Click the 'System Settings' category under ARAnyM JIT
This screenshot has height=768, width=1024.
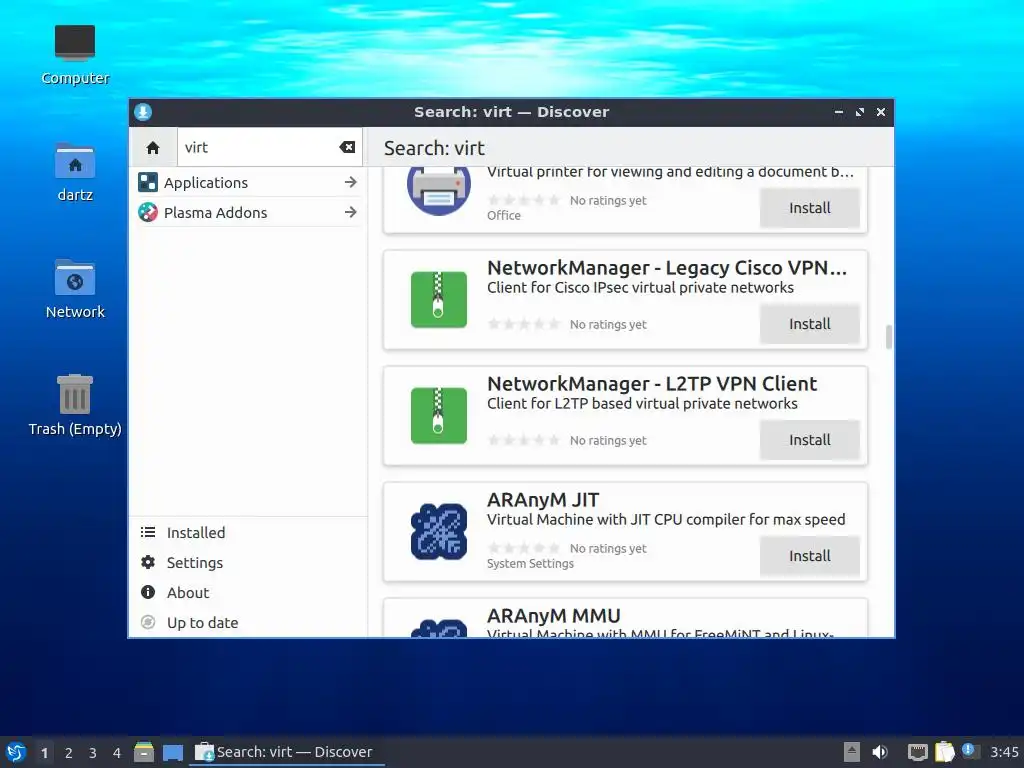[530, 564]
